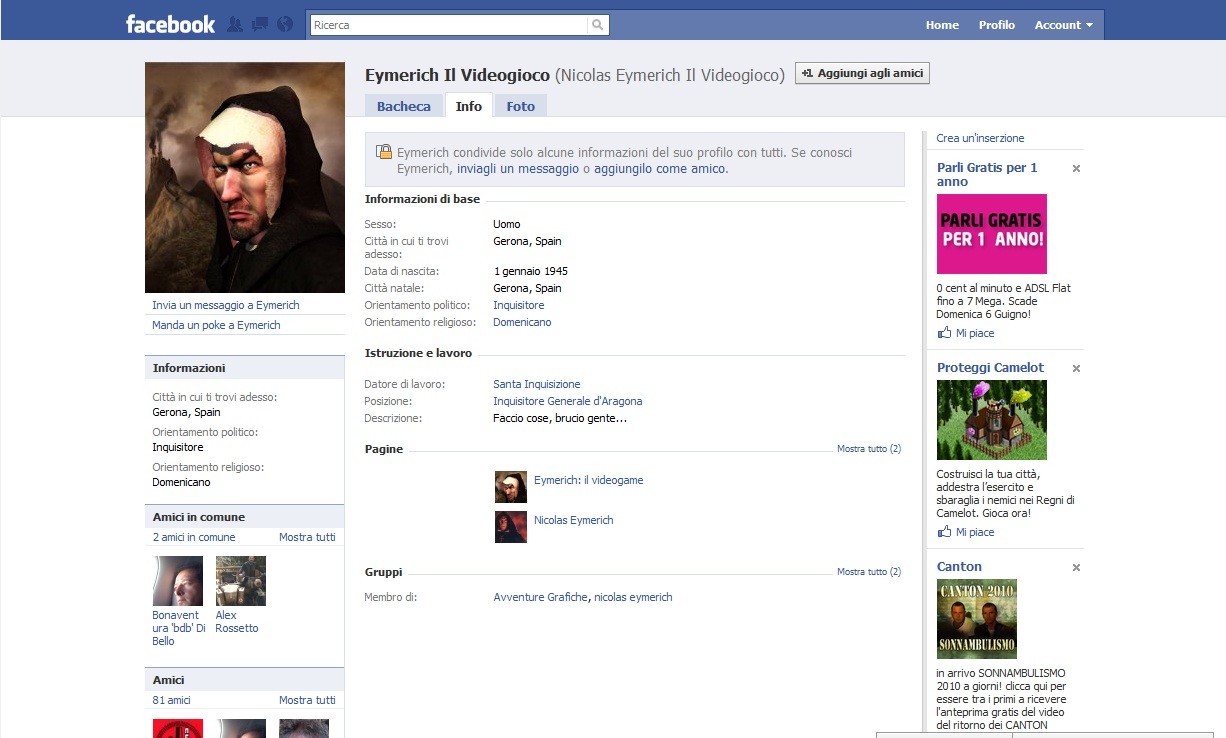Click the Proteggi Camelot ad image

click(992, 420)
